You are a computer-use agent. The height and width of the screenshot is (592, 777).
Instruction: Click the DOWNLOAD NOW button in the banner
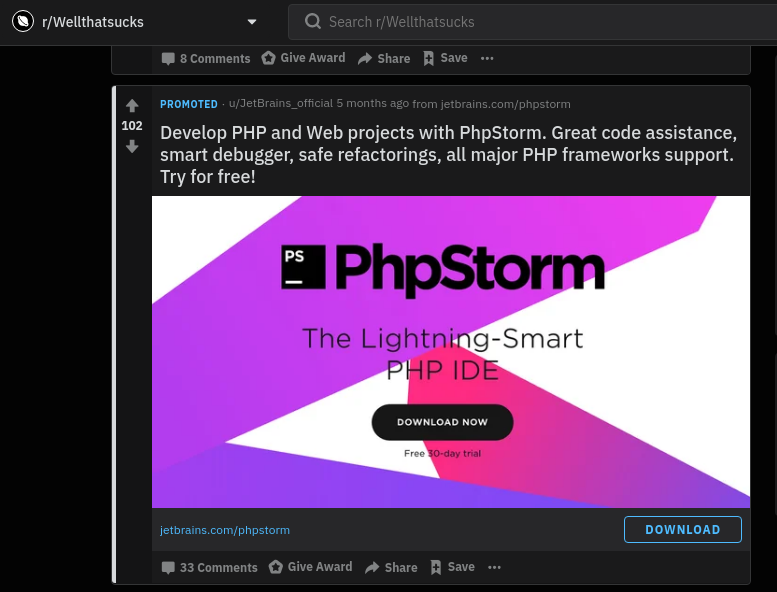(x=443, y=422)
